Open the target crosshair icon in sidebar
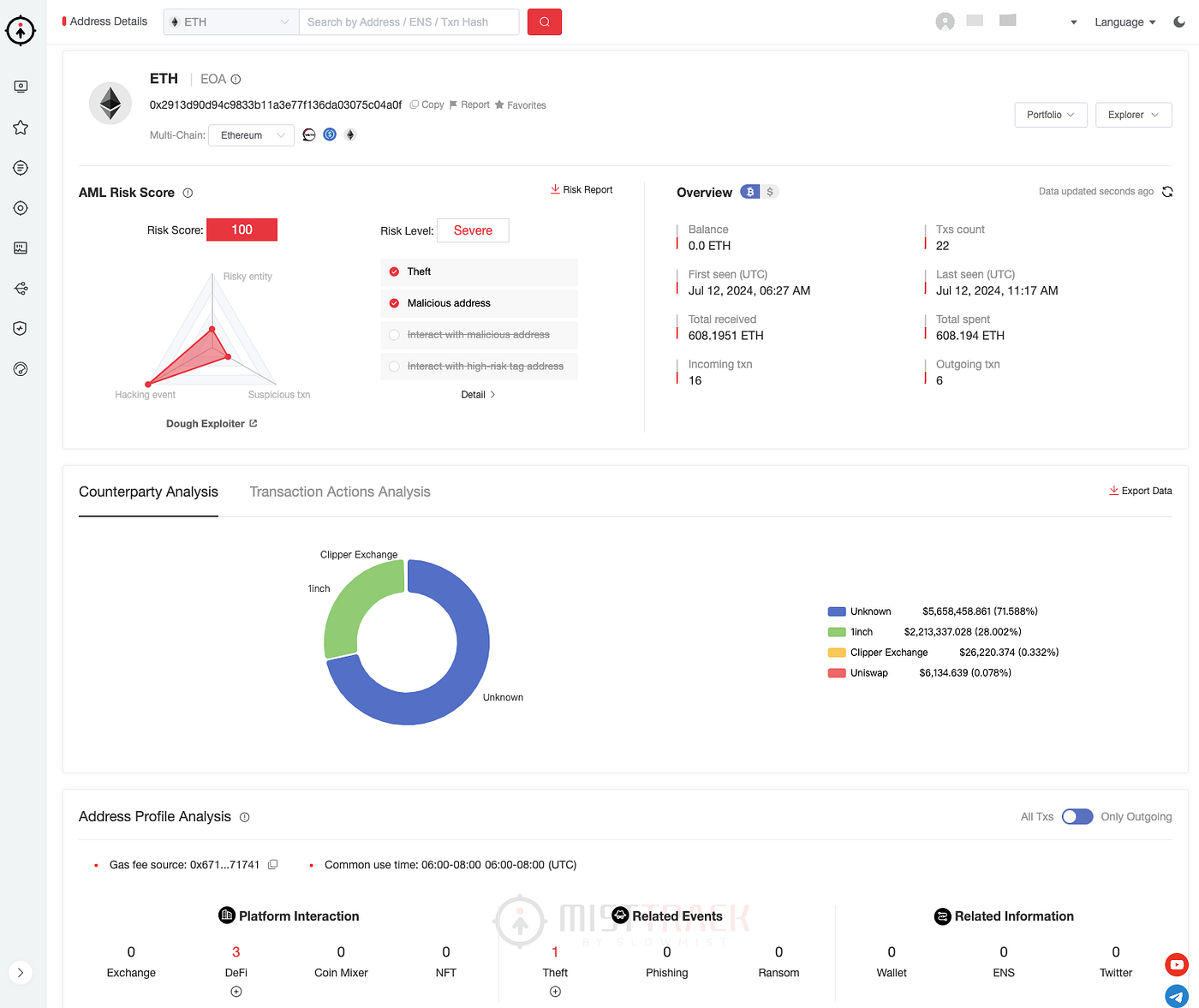Viewport: 1199px width, 1008px height. [x=21, y=208]
